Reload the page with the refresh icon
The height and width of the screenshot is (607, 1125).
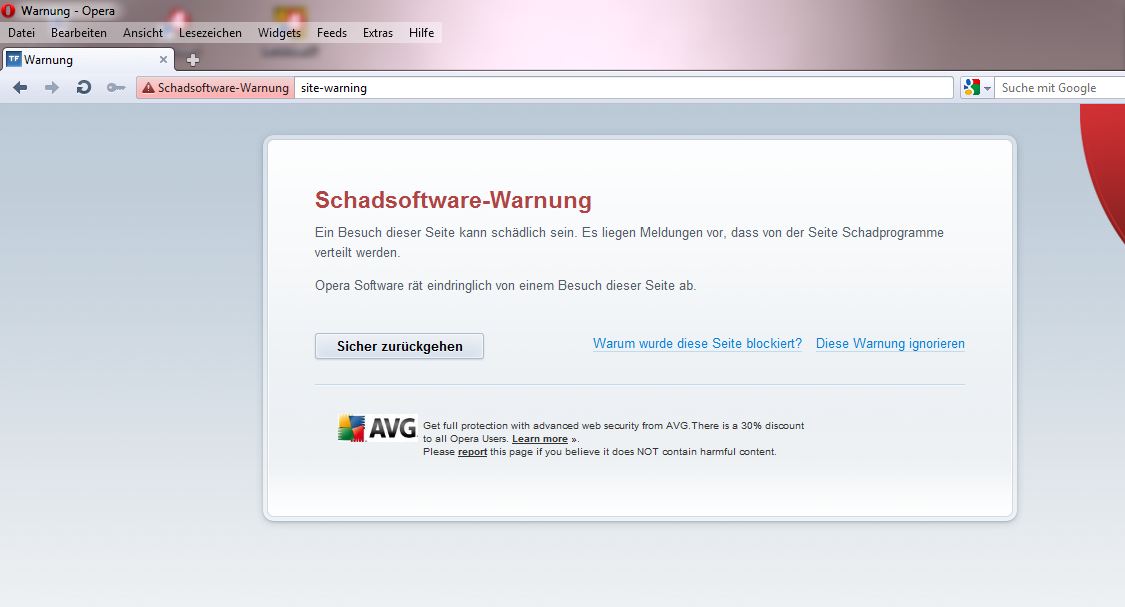click(x=84, y=88)
